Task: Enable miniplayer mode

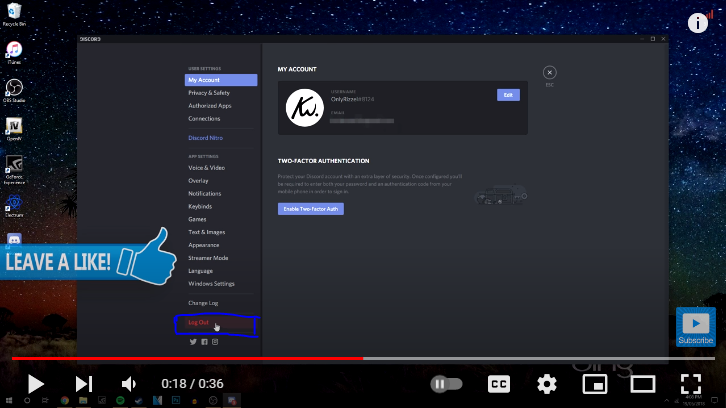Action: [x=595, y=384]
